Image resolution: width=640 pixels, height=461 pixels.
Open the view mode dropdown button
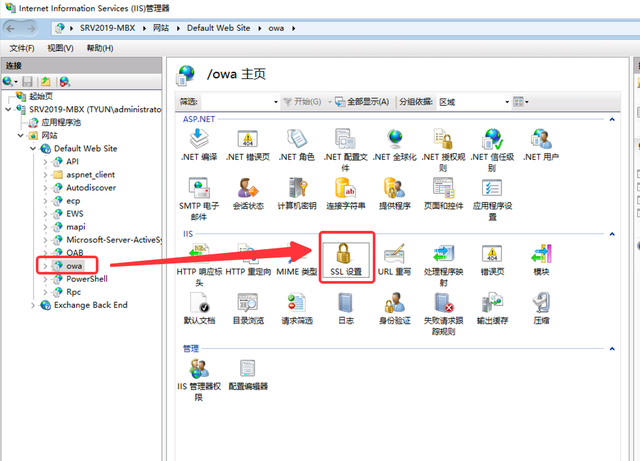[x=521, y=102]
